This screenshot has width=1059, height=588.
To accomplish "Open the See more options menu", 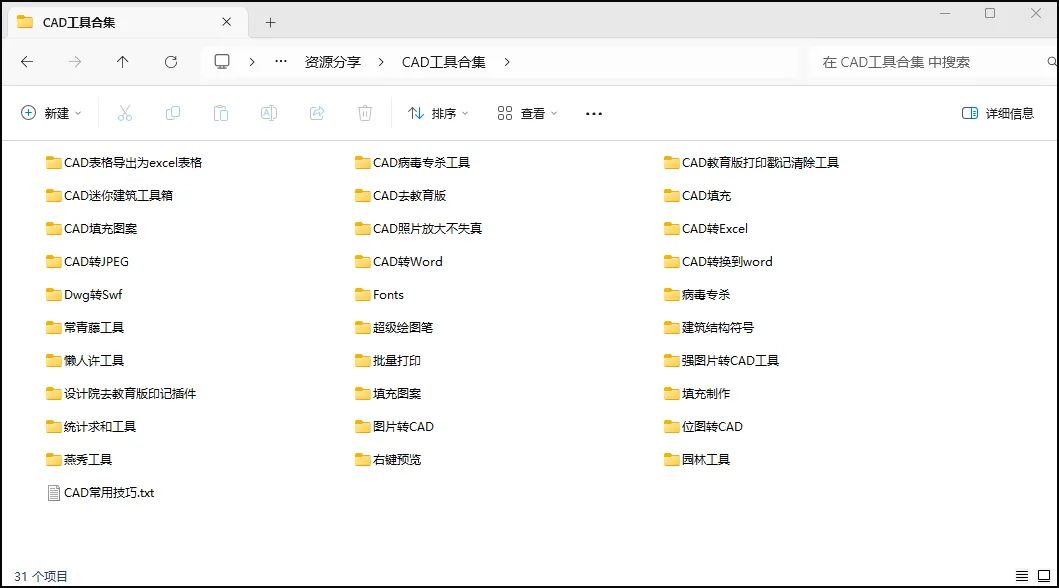I will (594, 113).
